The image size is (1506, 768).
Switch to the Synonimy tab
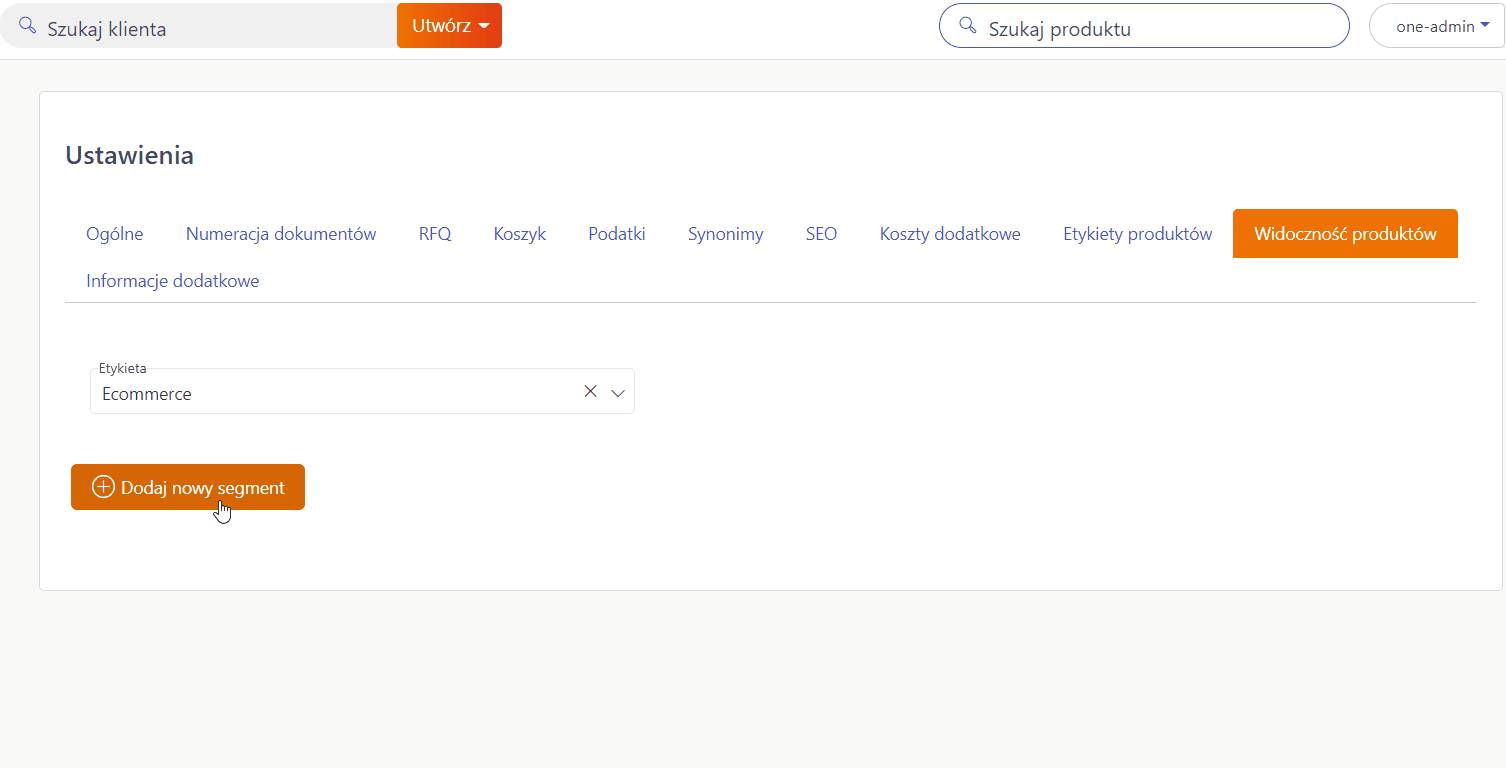pyautogui.click(x=726, y=234)
